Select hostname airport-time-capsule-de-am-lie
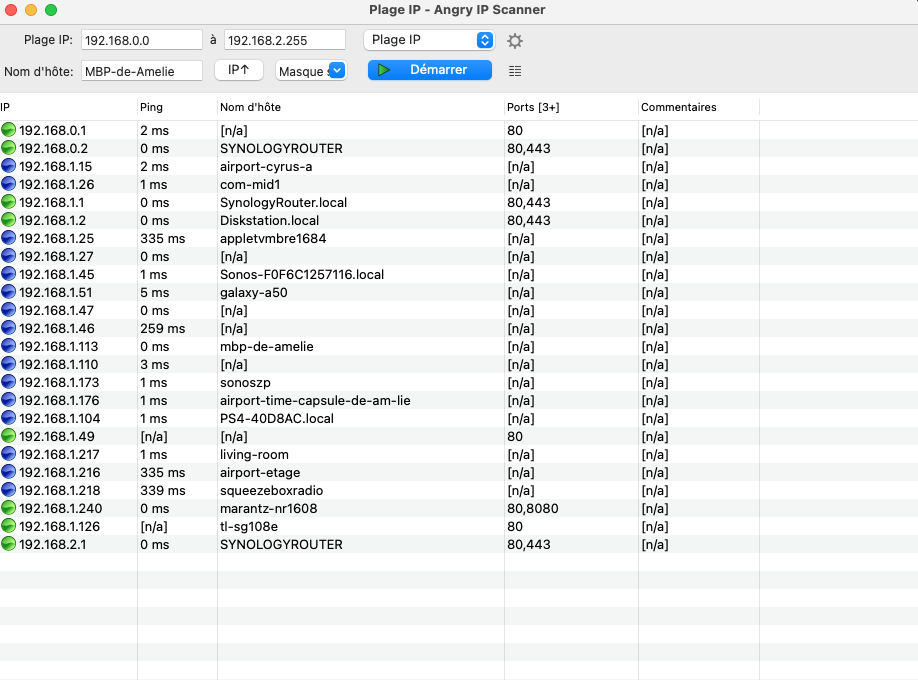The height and width of the screenshot is (680, 918). 315,401
